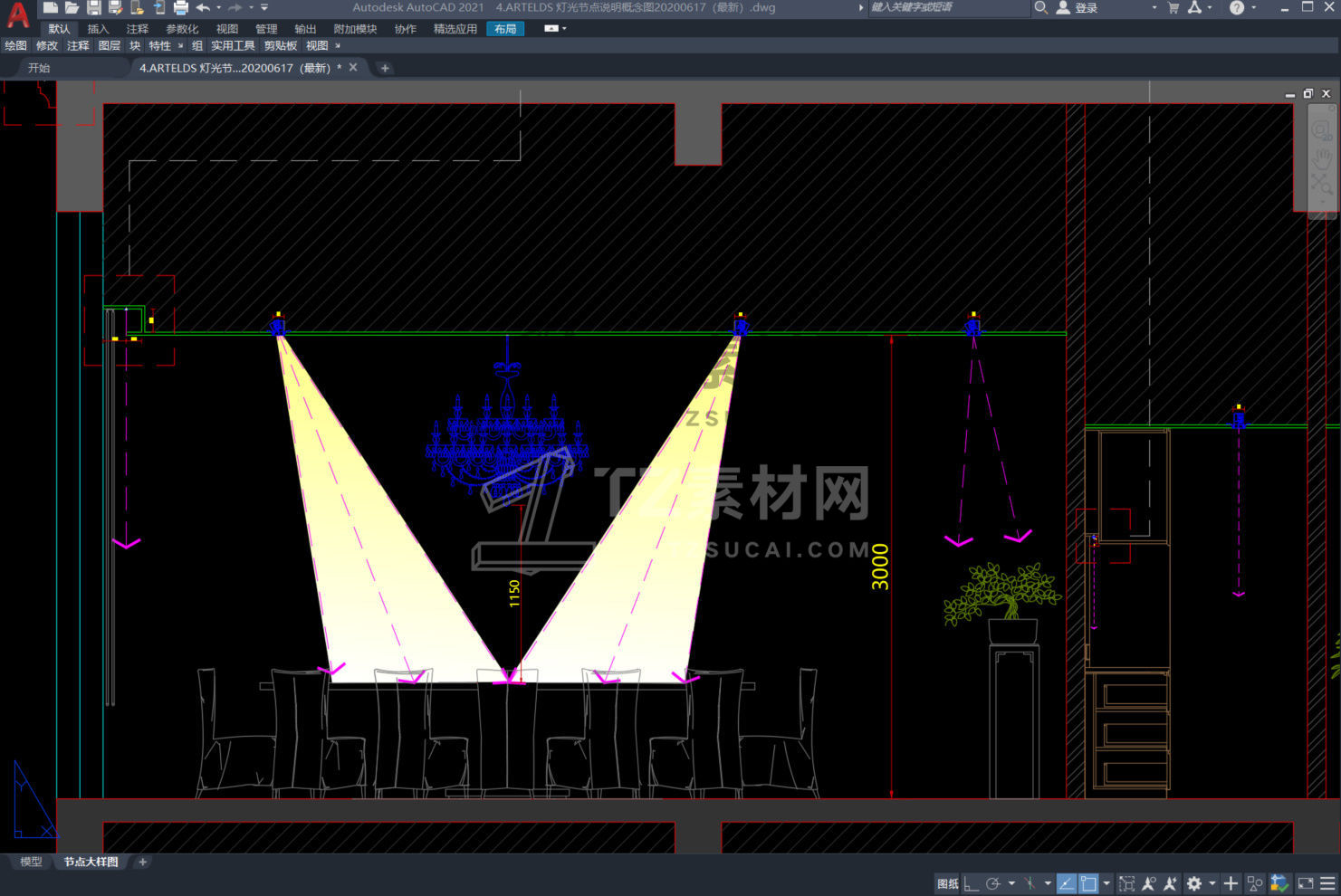The width and height of the screenshot is (1341, 896).
Task: Click the 图纸 paper space button
Action: tap(947, 883)
